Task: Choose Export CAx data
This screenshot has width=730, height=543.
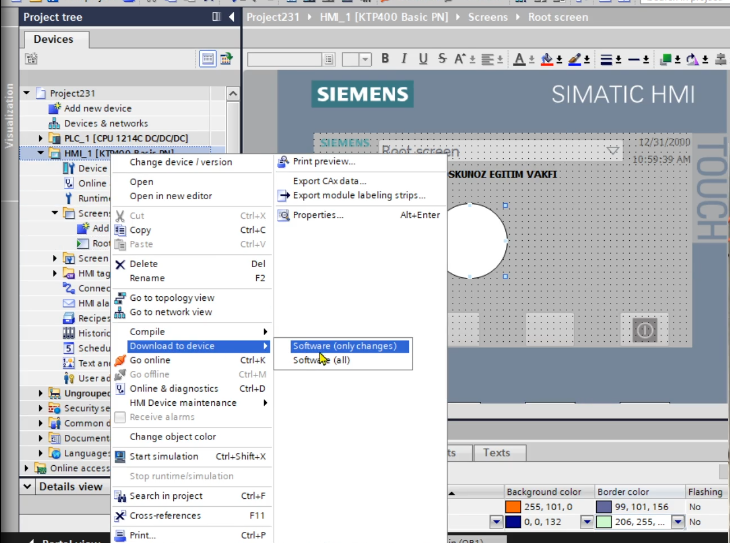Action: click(x=330, y=181)
